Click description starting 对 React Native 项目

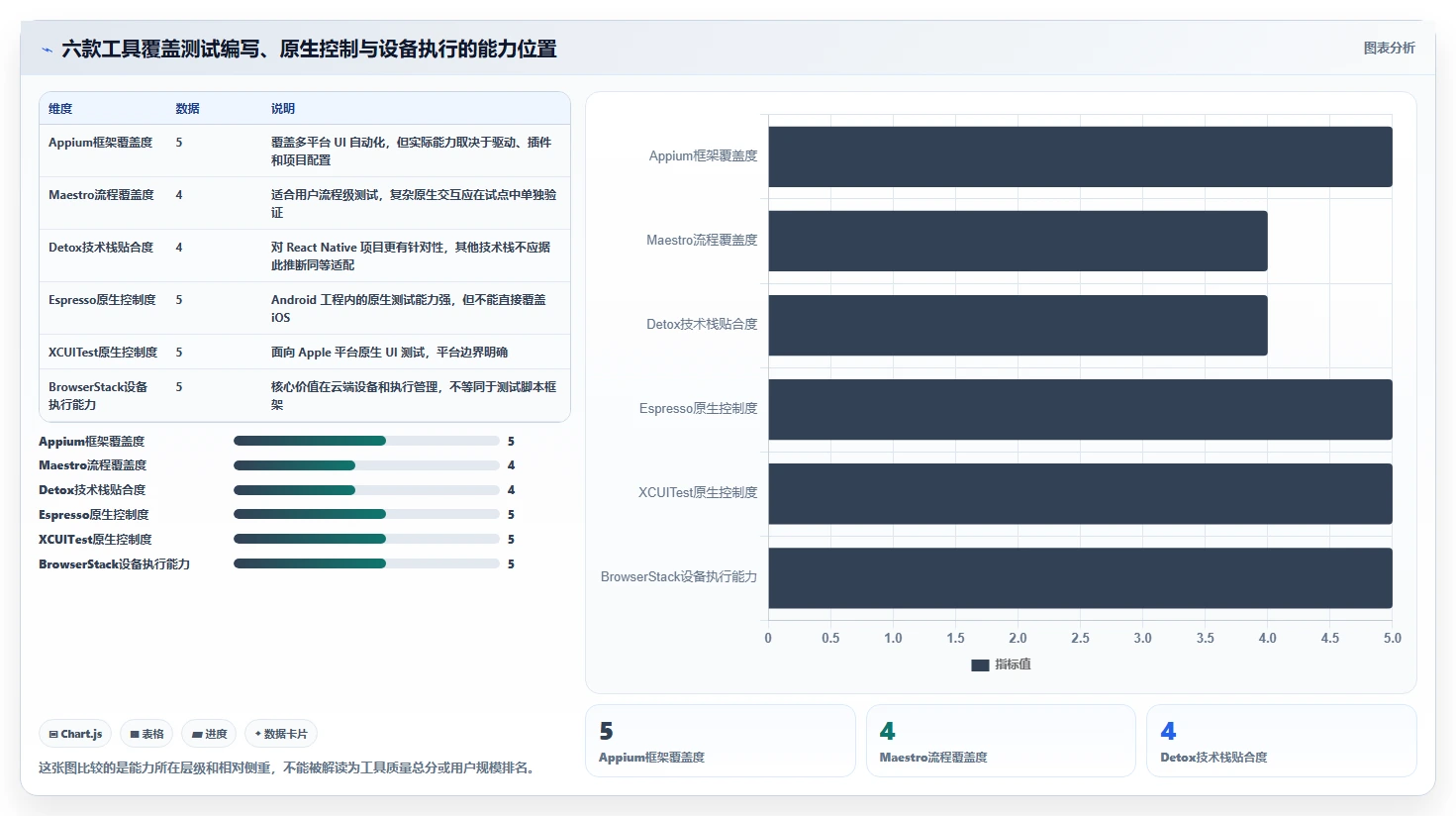pyautogui.click(x=411, y=256)
